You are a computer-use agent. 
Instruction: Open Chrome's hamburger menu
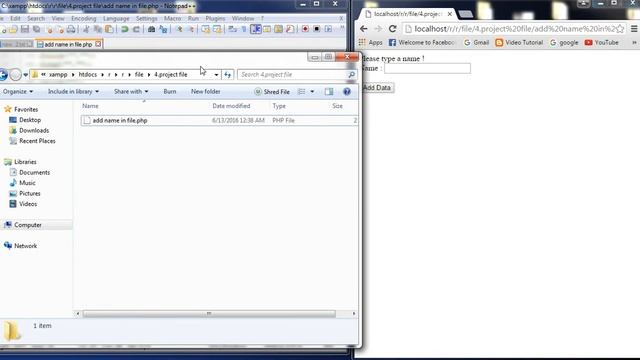tap(634, 29)
